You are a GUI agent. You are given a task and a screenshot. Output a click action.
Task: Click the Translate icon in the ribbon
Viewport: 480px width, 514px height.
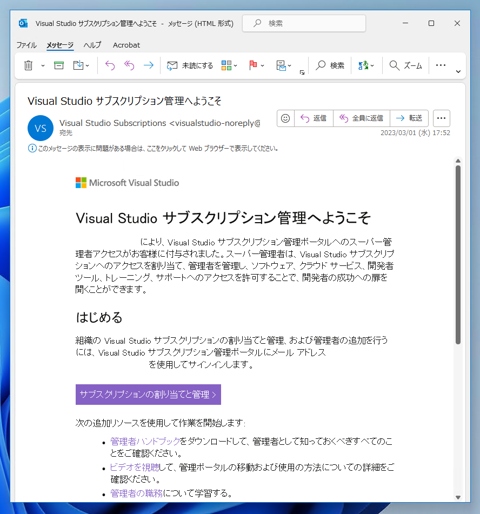click(363, 65)
